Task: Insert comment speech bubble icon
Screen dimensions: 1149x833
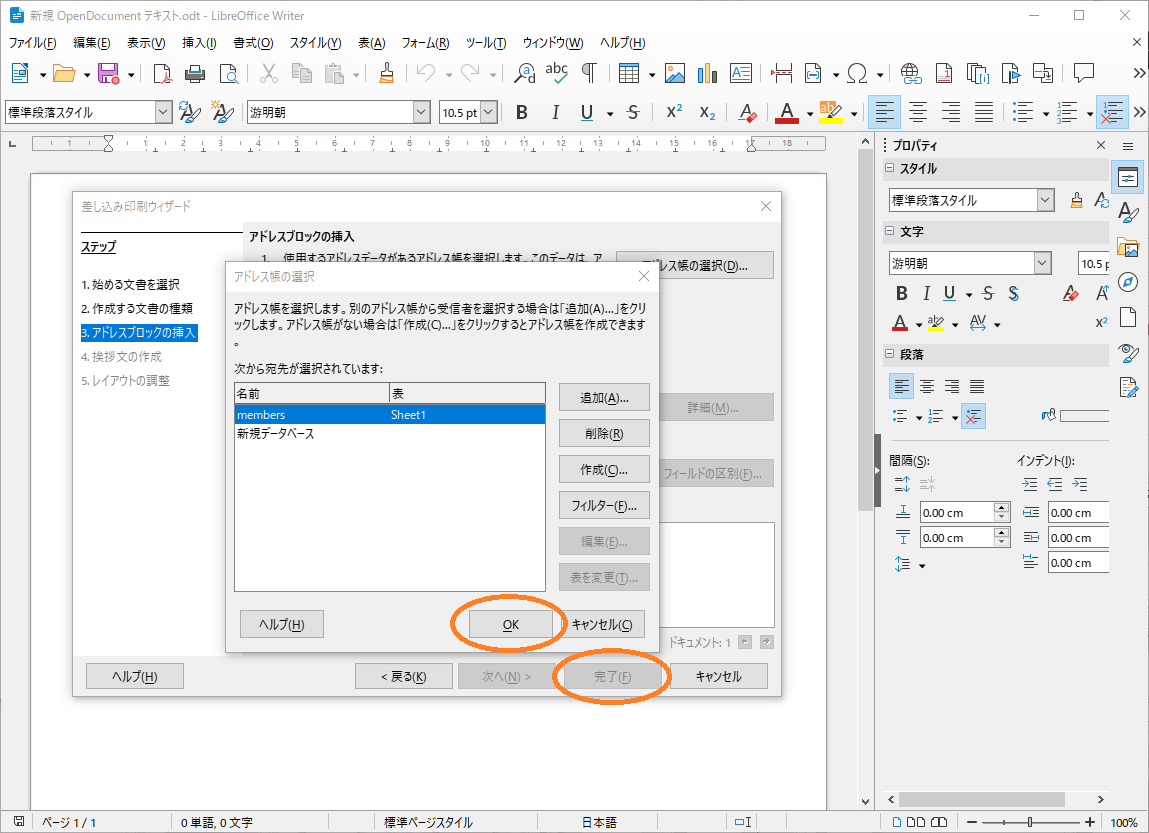Action: [x=1083, y=73]
